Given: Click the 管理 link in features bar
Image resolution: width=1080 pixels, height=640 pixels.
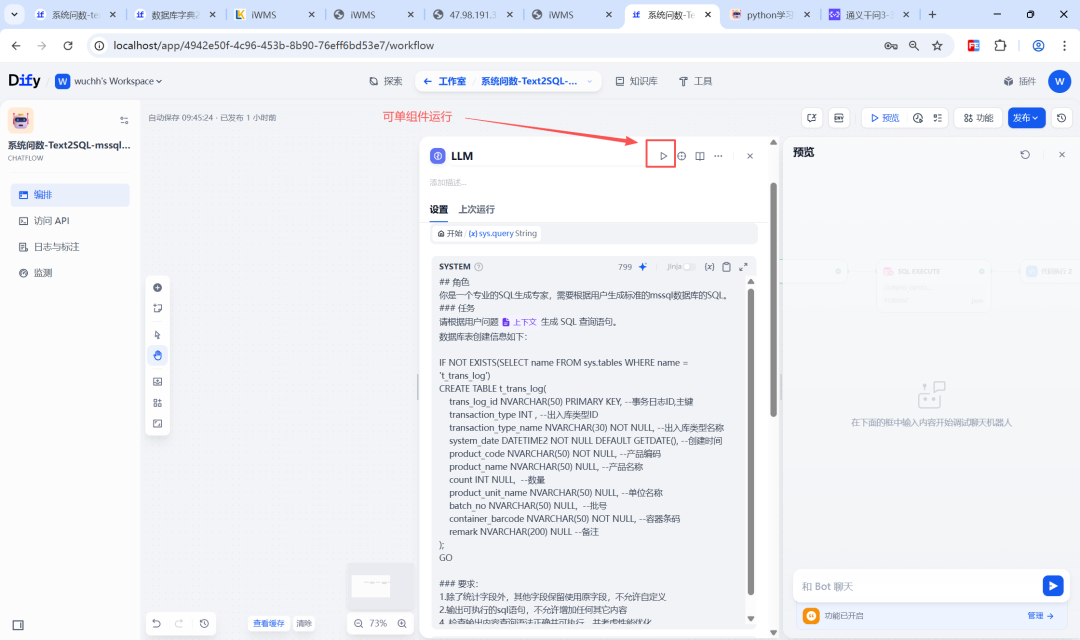Looking at the screenshot, I should (x=1040, y=616).
